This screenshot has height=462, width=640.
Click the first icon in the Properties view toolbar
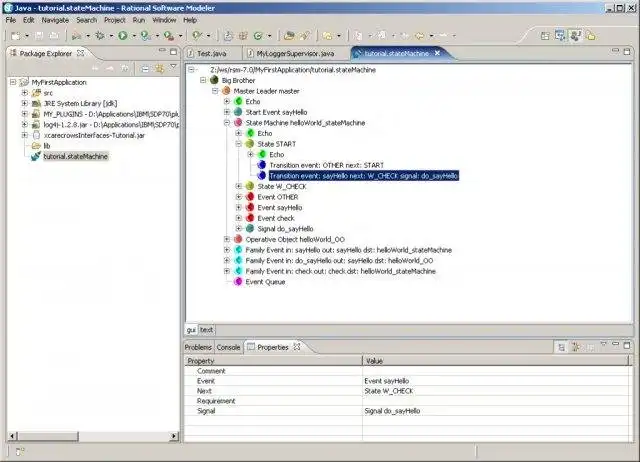pos(561,347)
